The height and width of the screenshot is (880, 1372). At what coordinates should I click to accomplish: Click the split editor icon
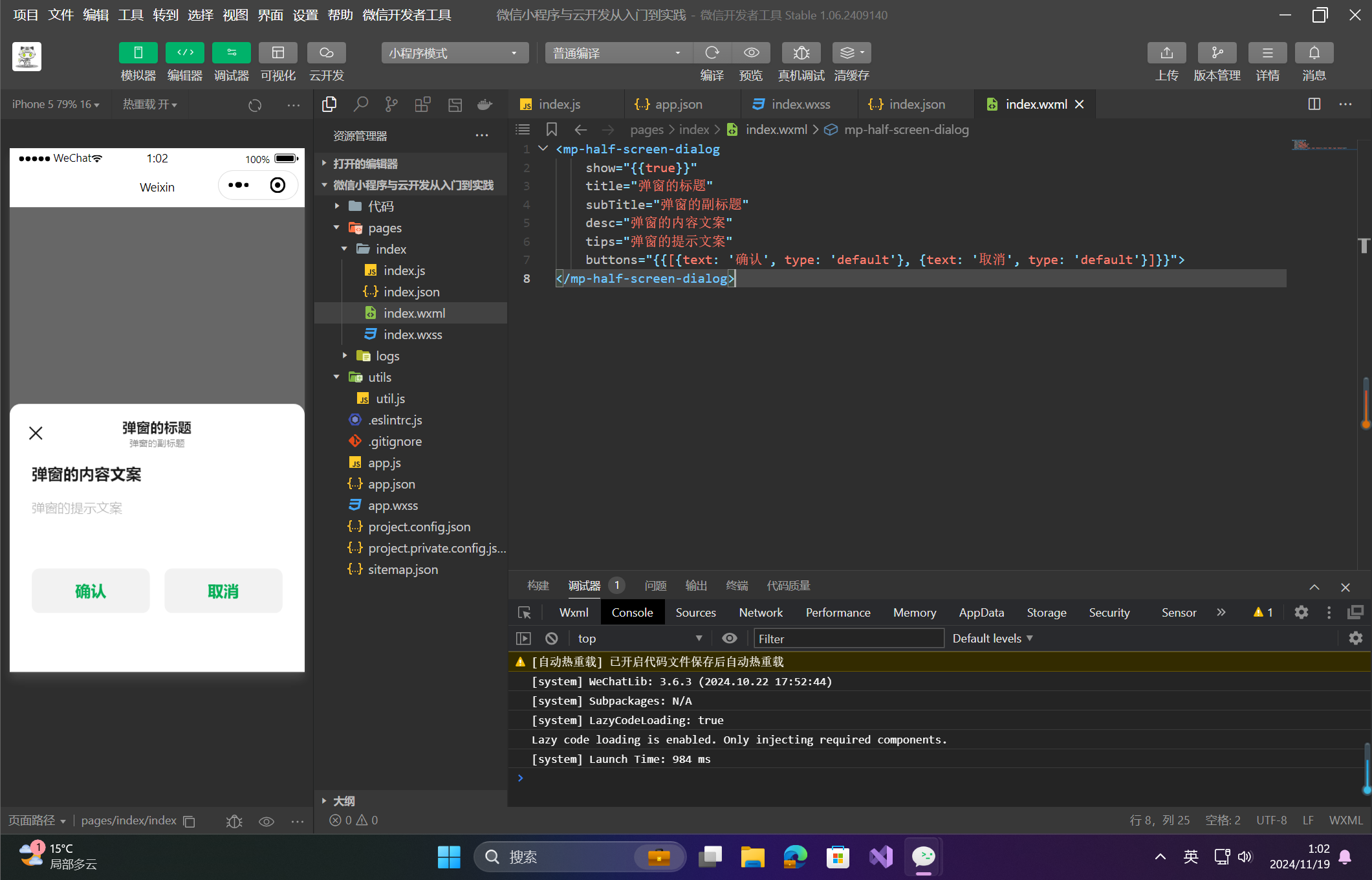[x=1314, y=104]
